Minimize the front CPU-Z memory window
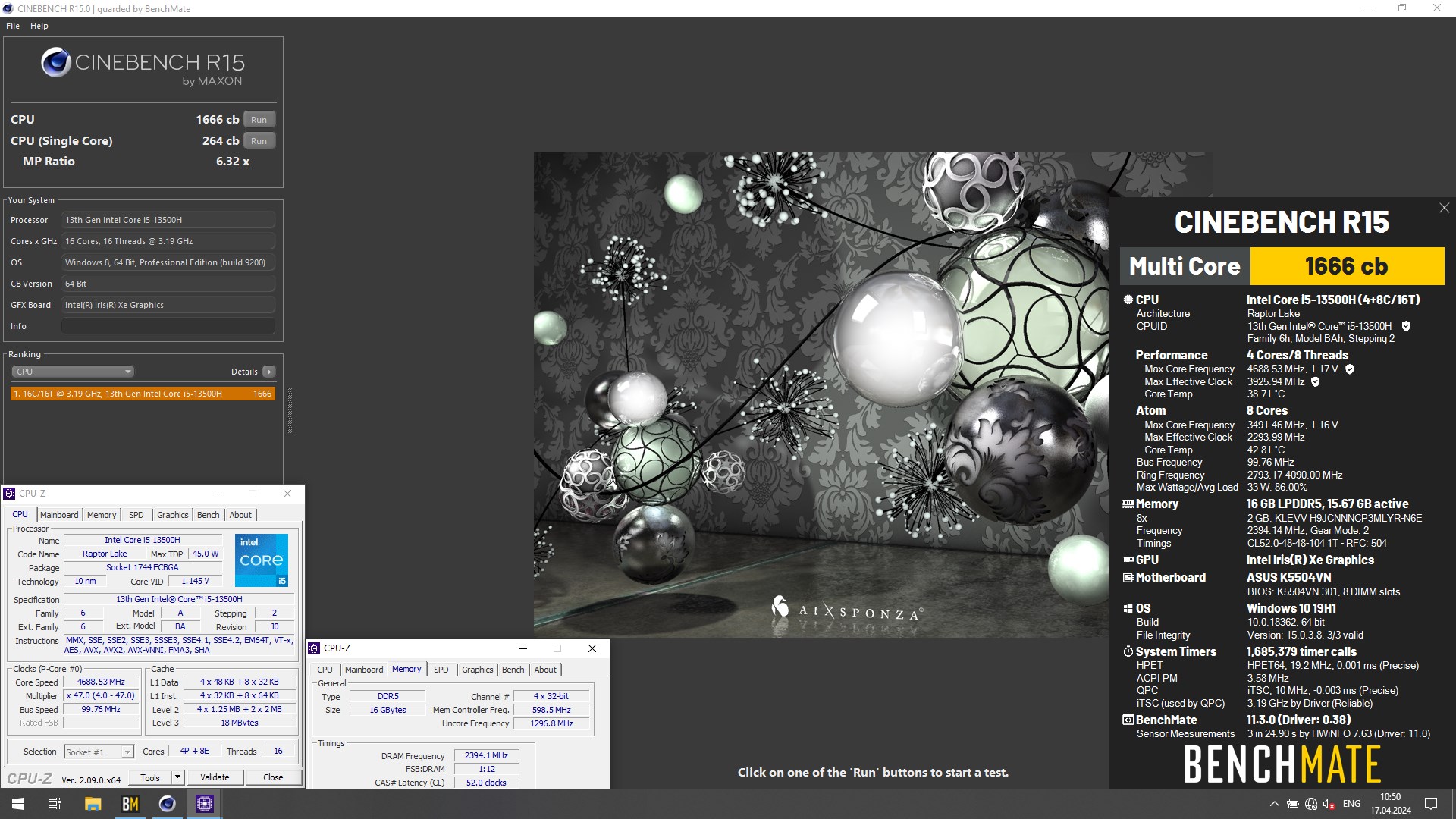This screenshot has width=1456, height=819. 522,648
